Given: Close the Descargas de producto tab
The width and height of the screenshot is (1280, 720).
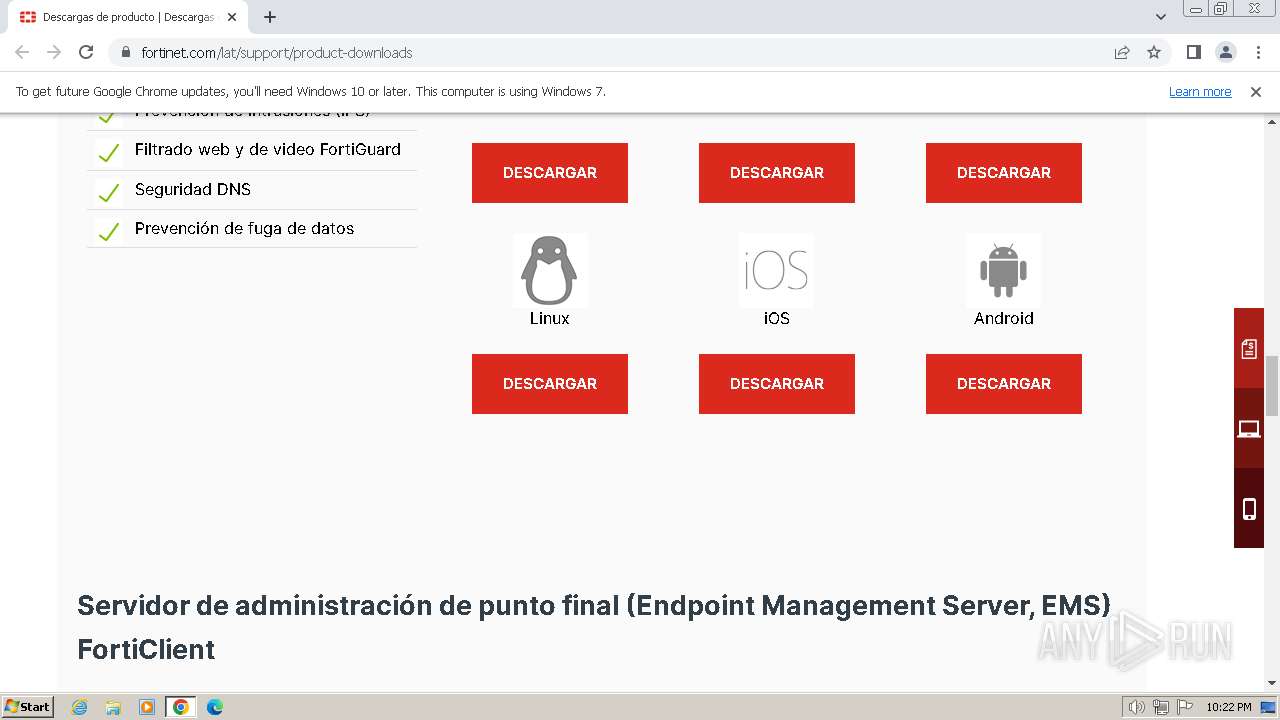Looking at the screenshot, I should point(232,17).
